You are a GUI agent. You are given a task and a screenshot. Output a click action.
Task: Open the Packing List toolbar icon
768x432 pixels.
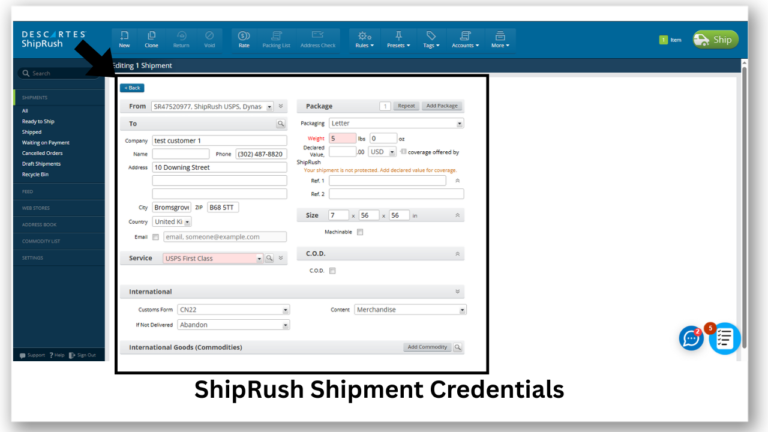276,39
